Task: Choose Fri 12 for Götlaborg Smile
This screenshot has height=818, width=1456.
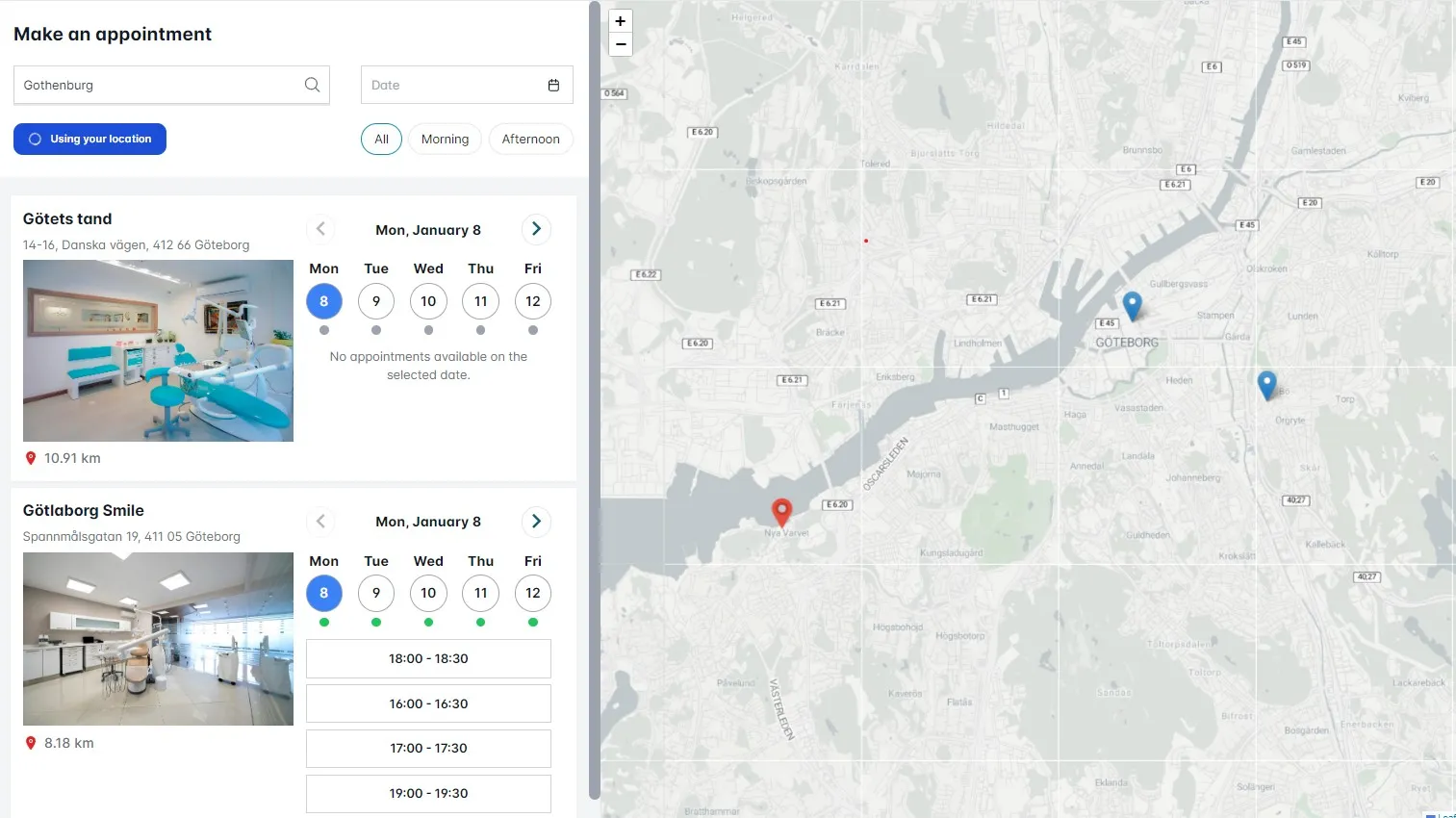Action: [x=533, y=593]
